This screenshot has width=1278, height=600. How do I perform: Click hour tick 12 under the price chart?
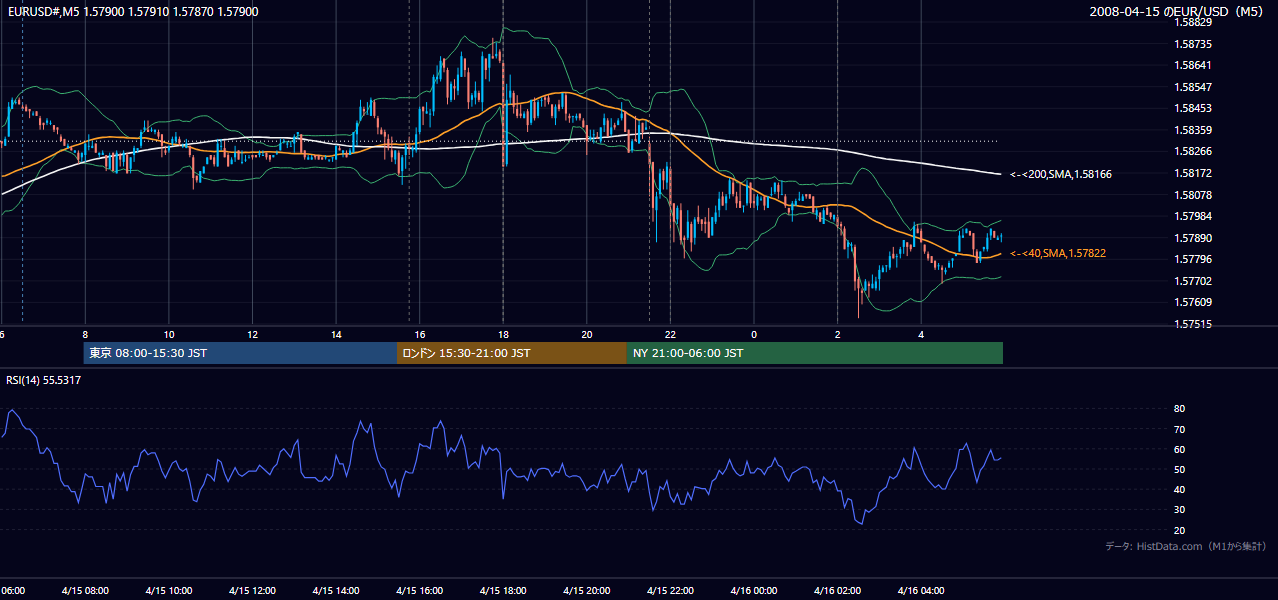click(x=252, y=335)
